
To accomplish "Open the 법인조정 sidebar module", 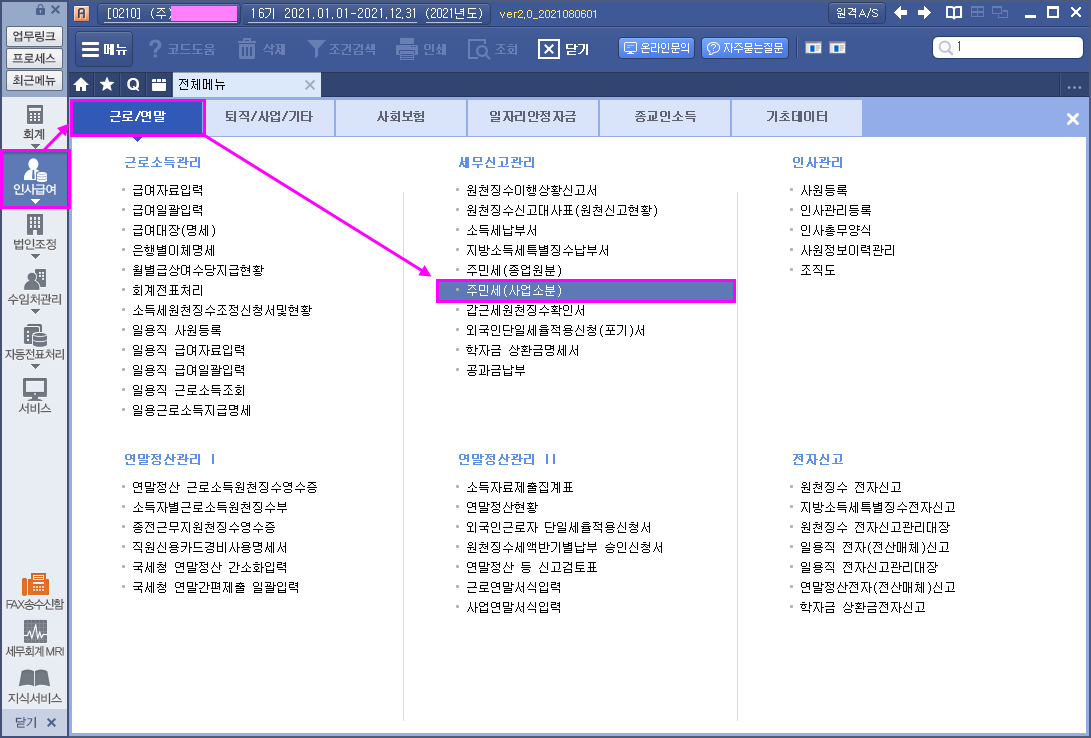I will pyautogui.click(x=35, y=232).
